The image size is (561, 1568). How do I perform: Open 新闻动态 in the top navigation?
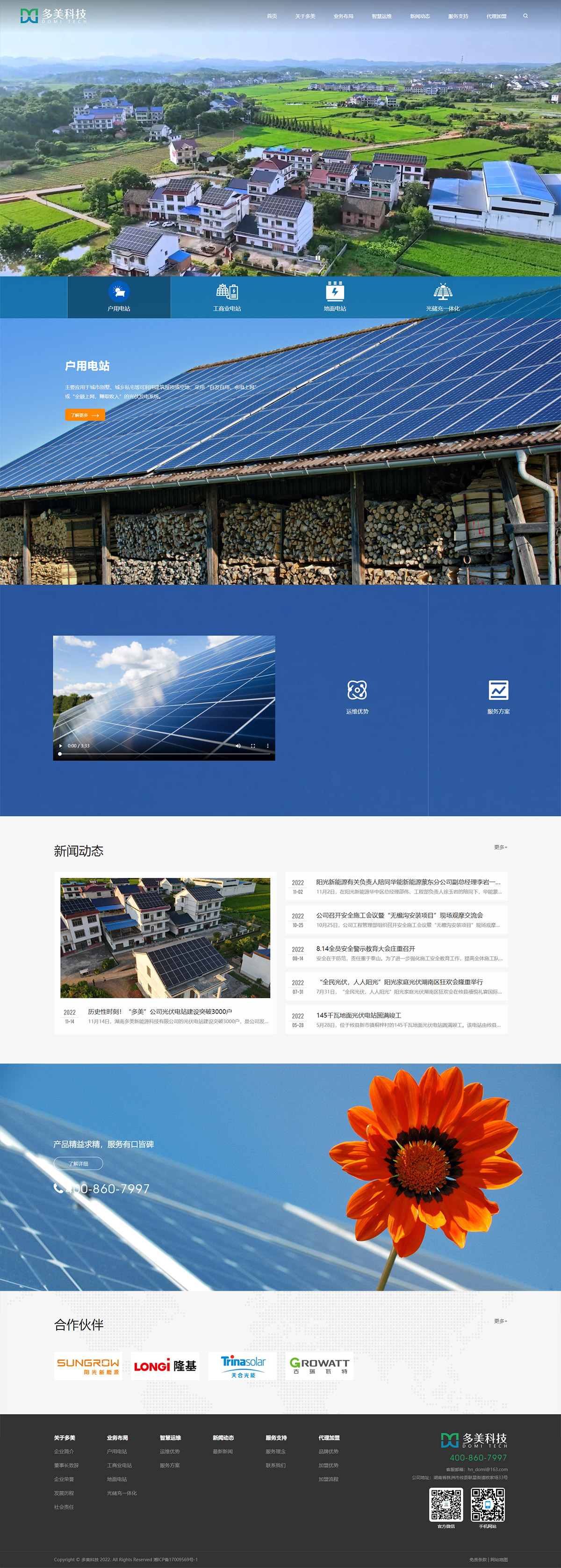[x=419, y=16]
